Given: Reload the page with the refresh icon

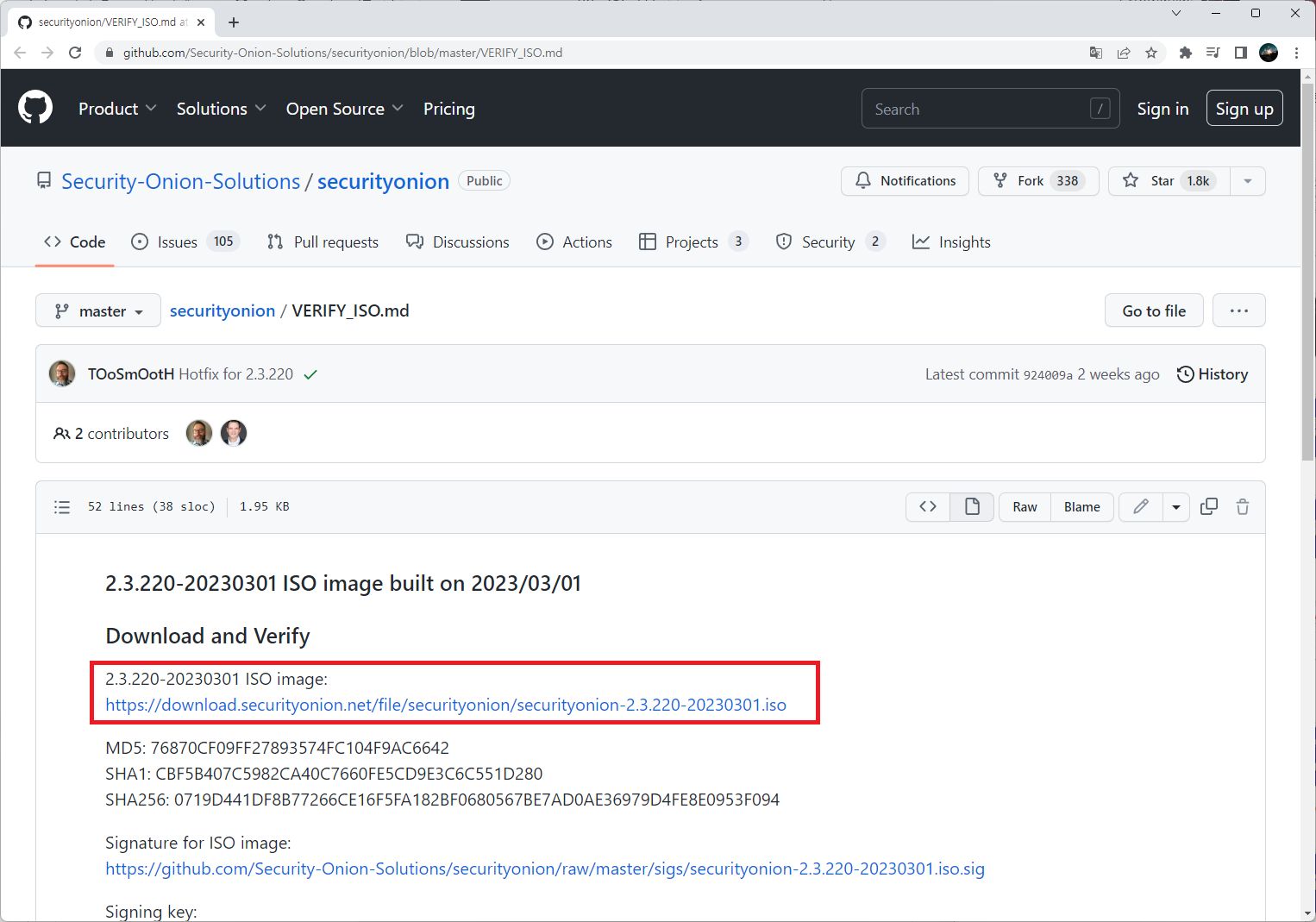Looking at the screenshot, I should tap(75, 53).
